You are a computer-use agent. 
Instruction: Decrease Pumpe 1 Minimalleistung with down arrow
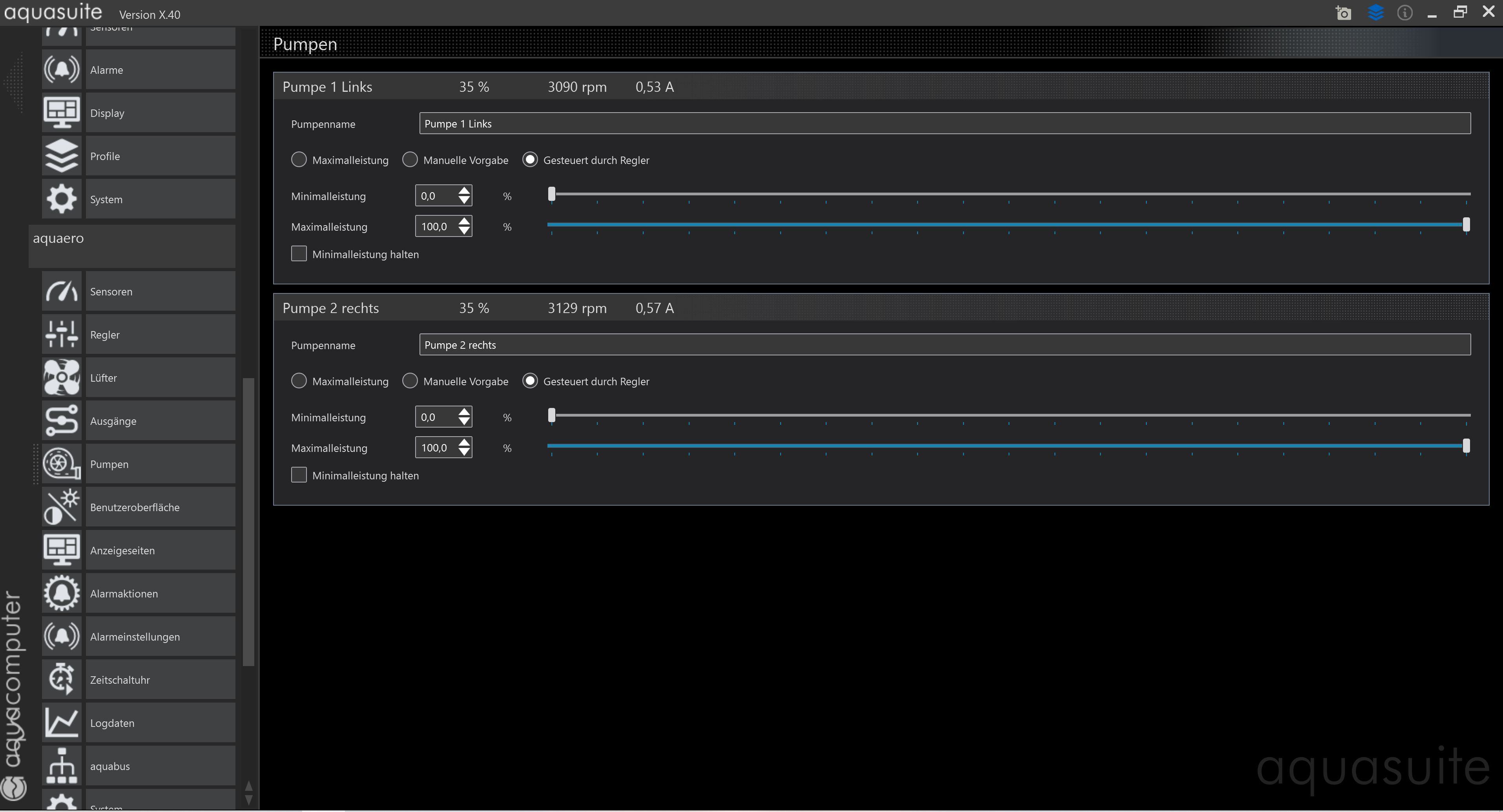(464, 201)
